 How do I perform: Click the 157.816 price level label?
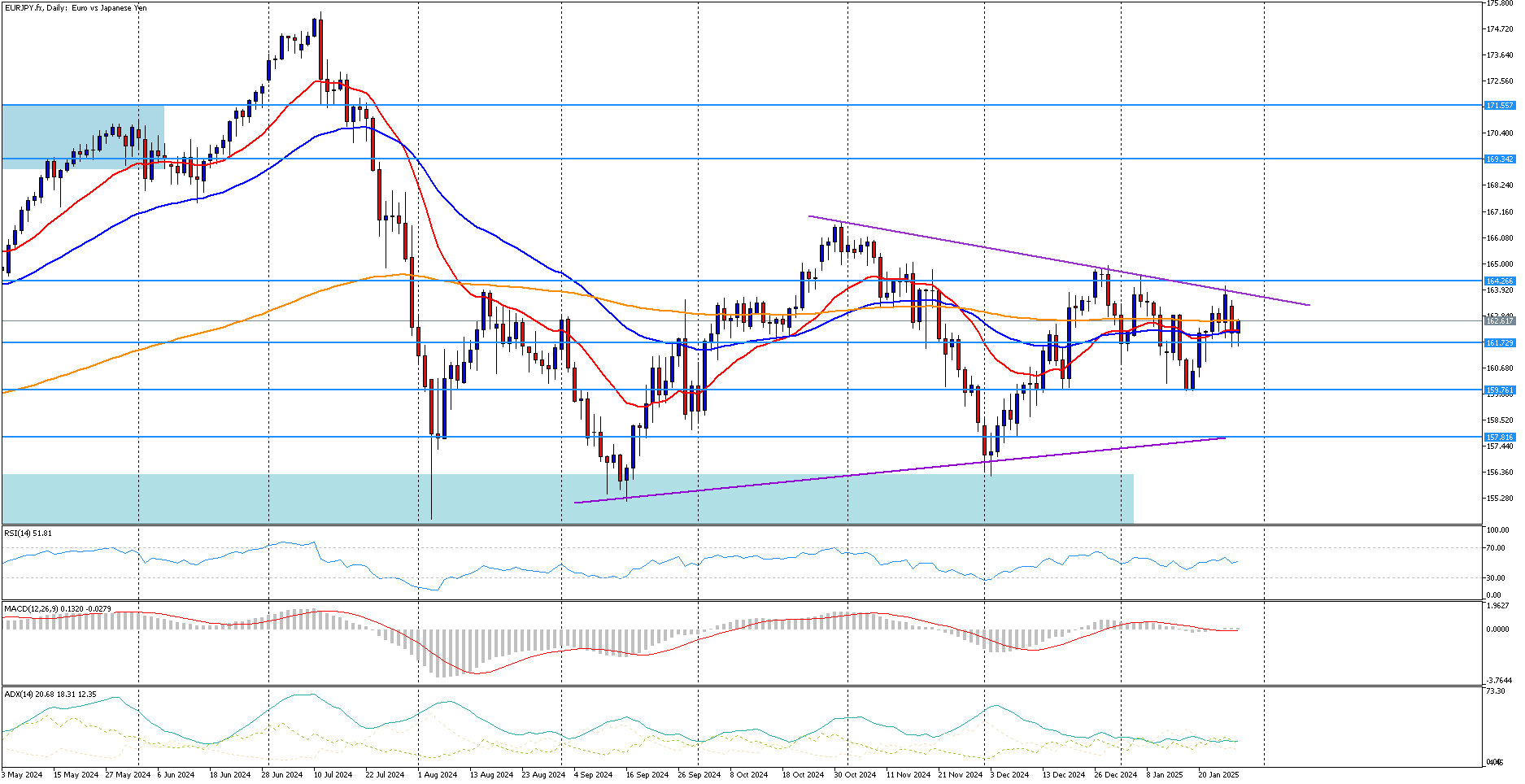point(1499,438)
